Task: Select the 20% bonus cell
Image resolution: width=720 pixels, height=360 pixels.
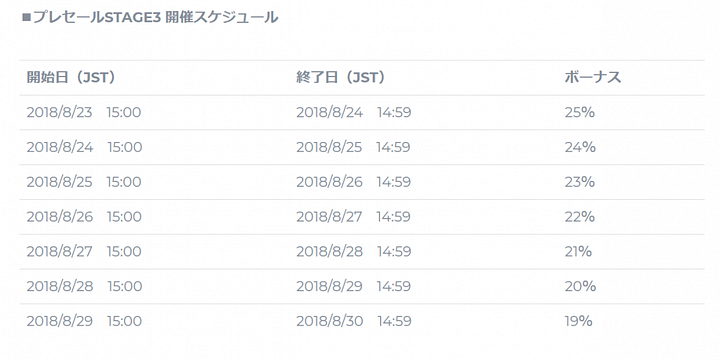Action: pos(580,287)
